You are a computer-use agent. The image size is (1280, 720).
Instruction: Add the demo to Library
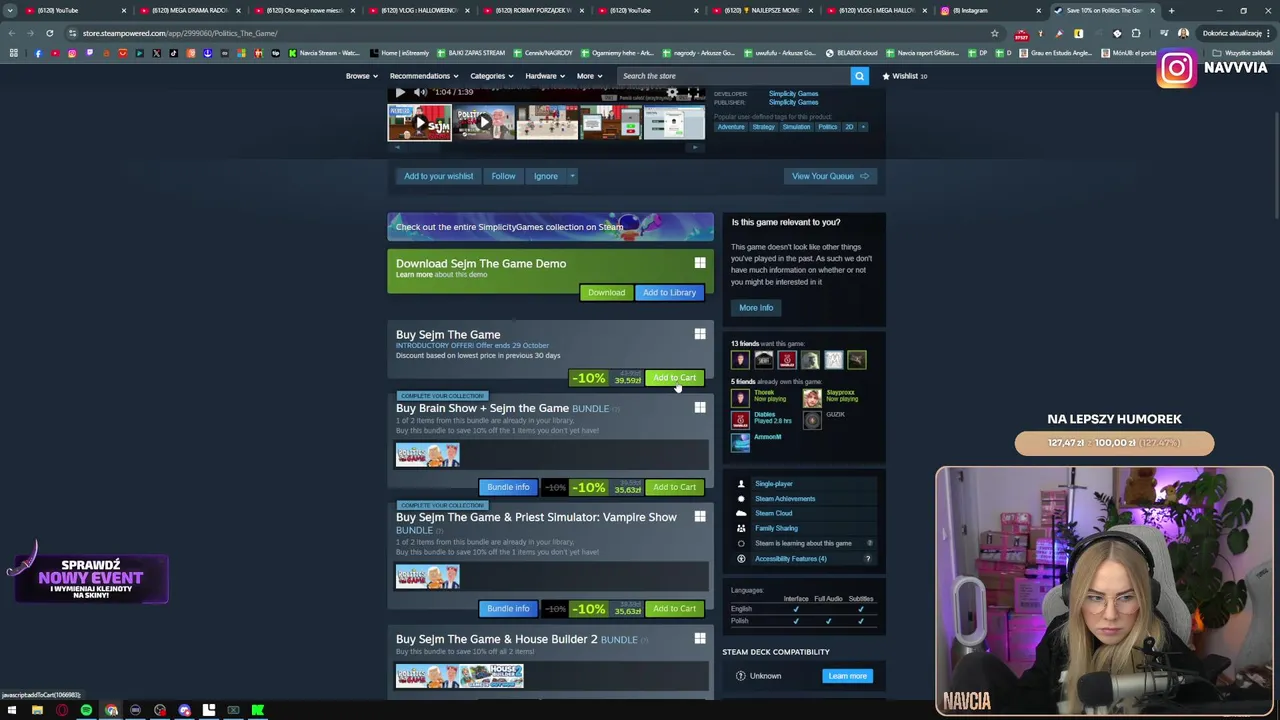tap(669, 293)
